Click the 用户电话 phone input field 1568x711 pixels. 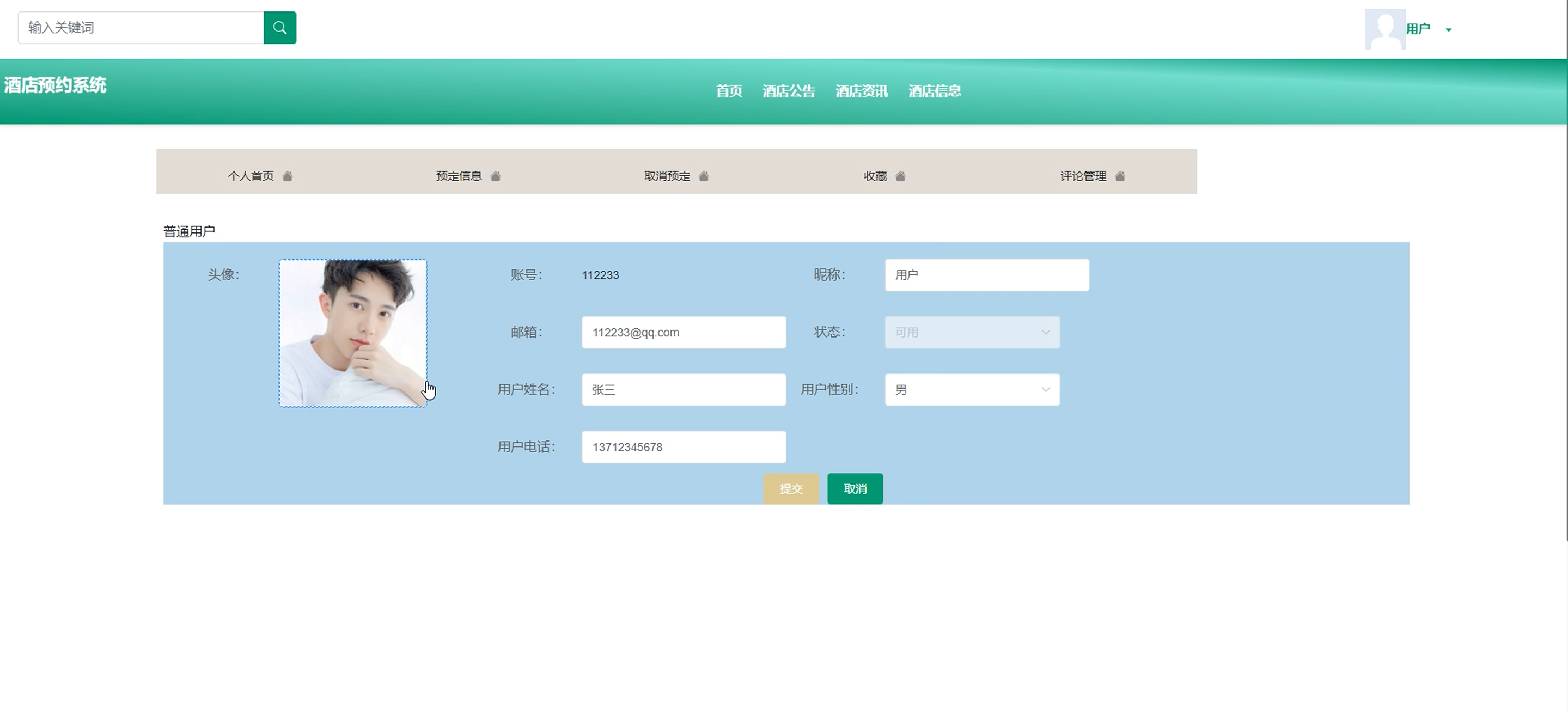click(683, 447)
